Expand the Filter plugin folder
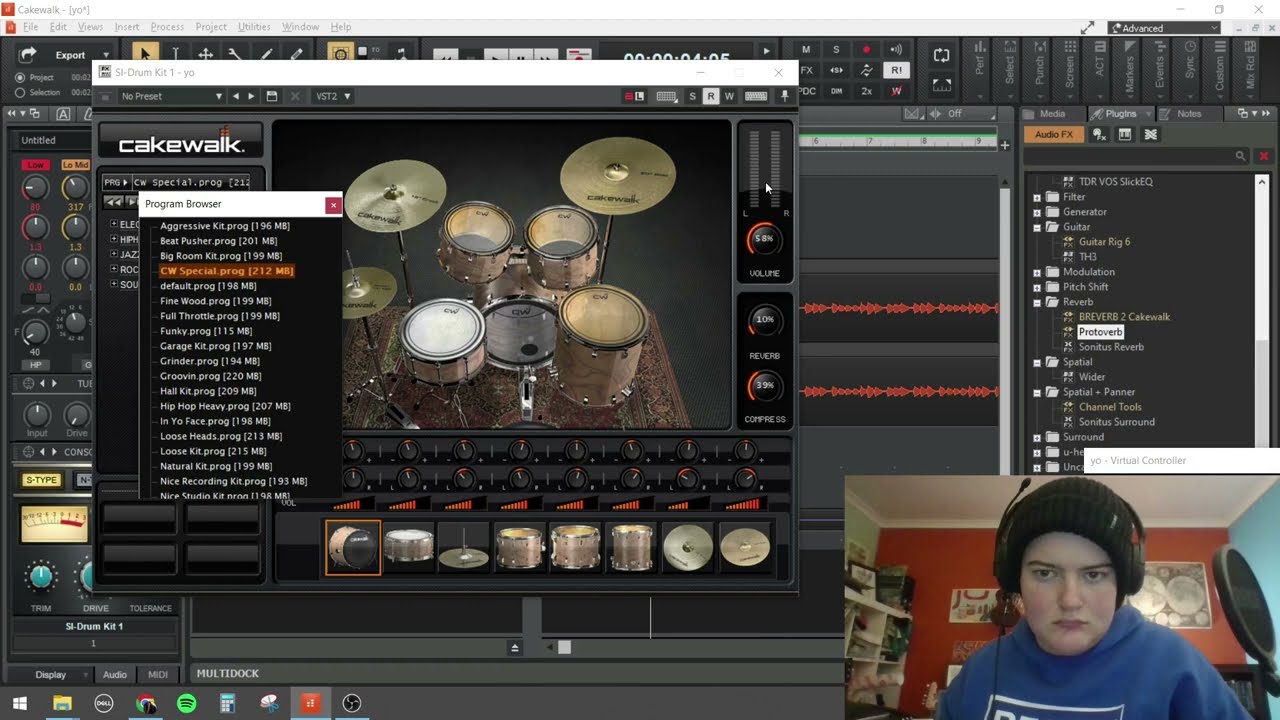1280x720 pixels. pos(1037,197)
